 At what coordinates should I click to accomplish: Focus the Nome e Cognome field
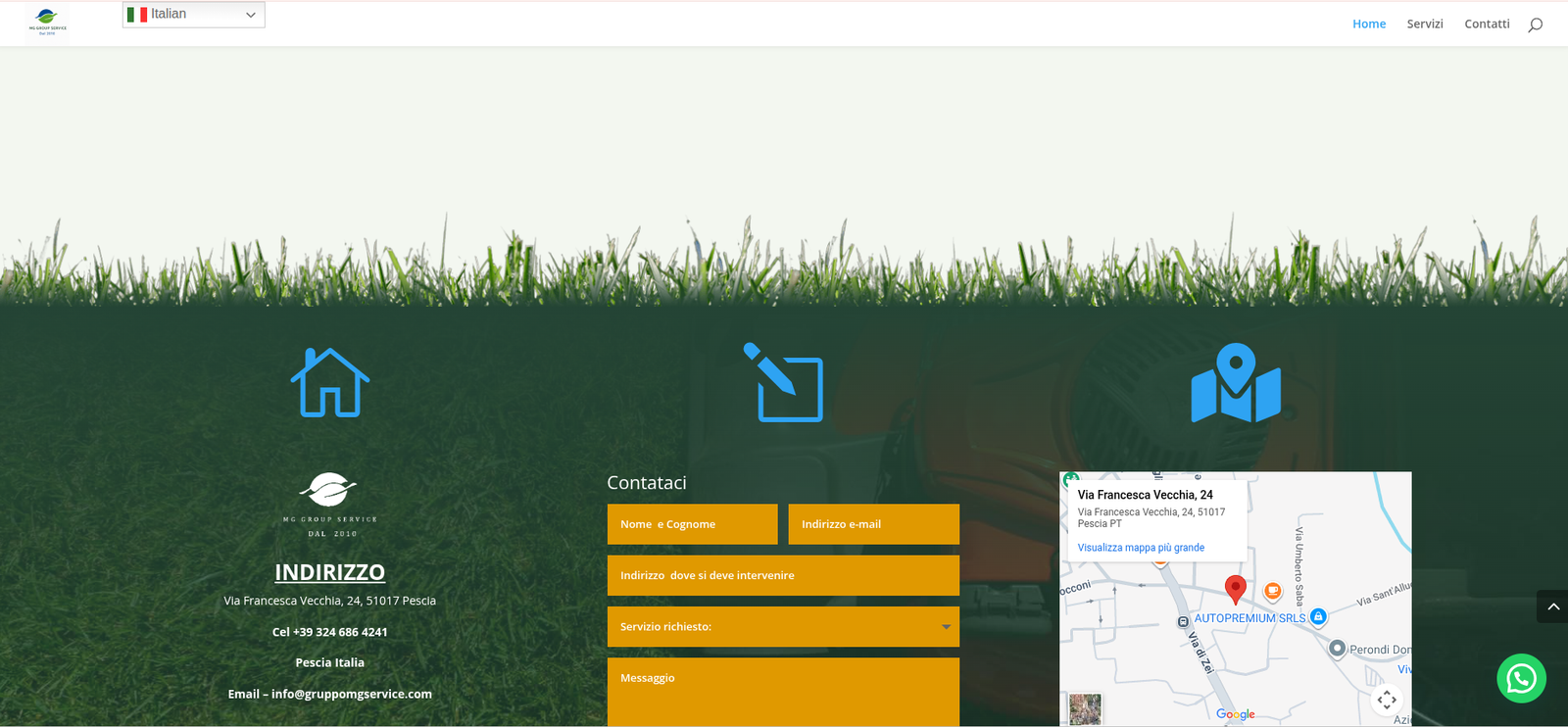point(692,524)
